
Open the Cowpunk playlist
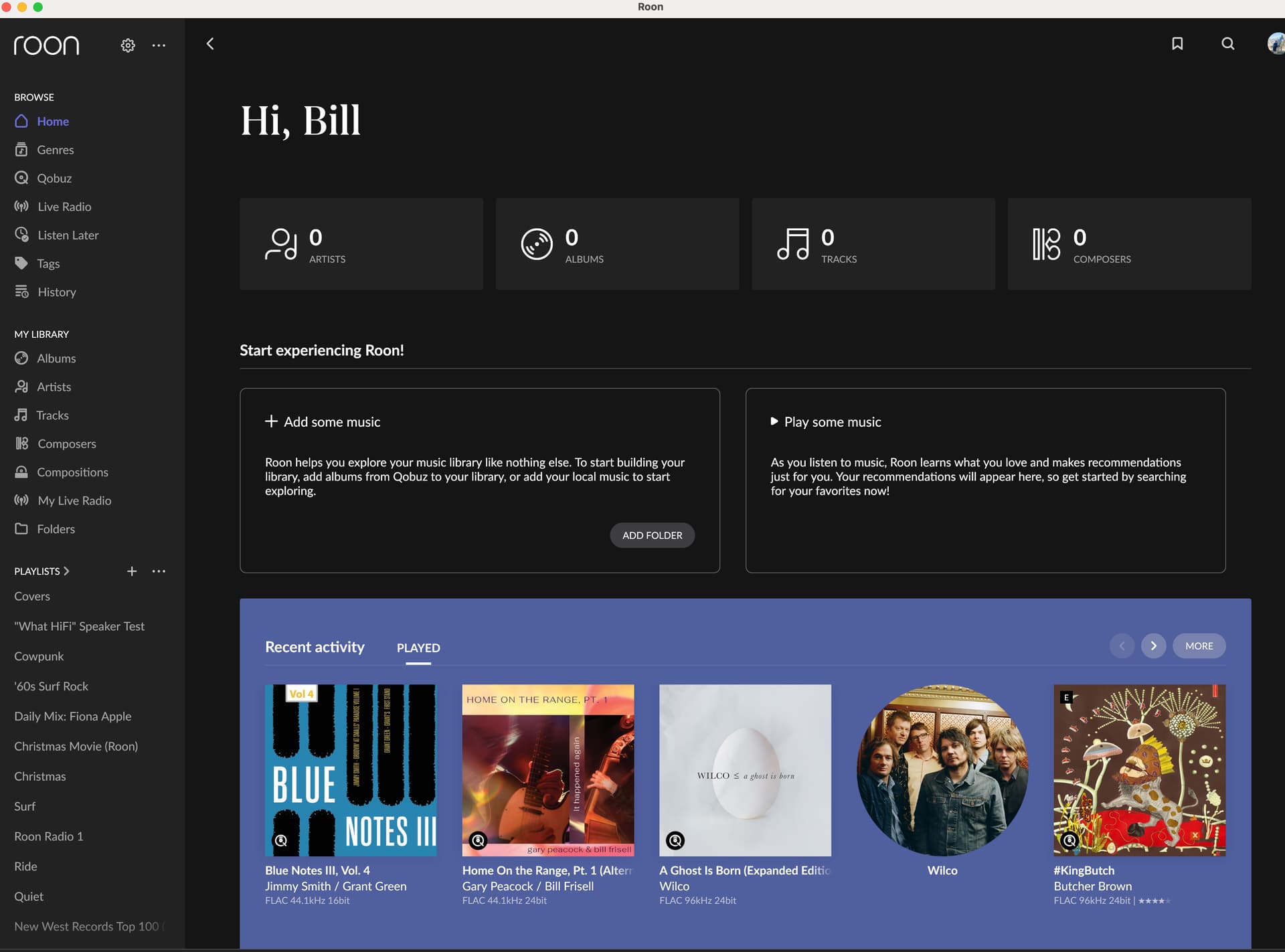(x=39, y=656)
